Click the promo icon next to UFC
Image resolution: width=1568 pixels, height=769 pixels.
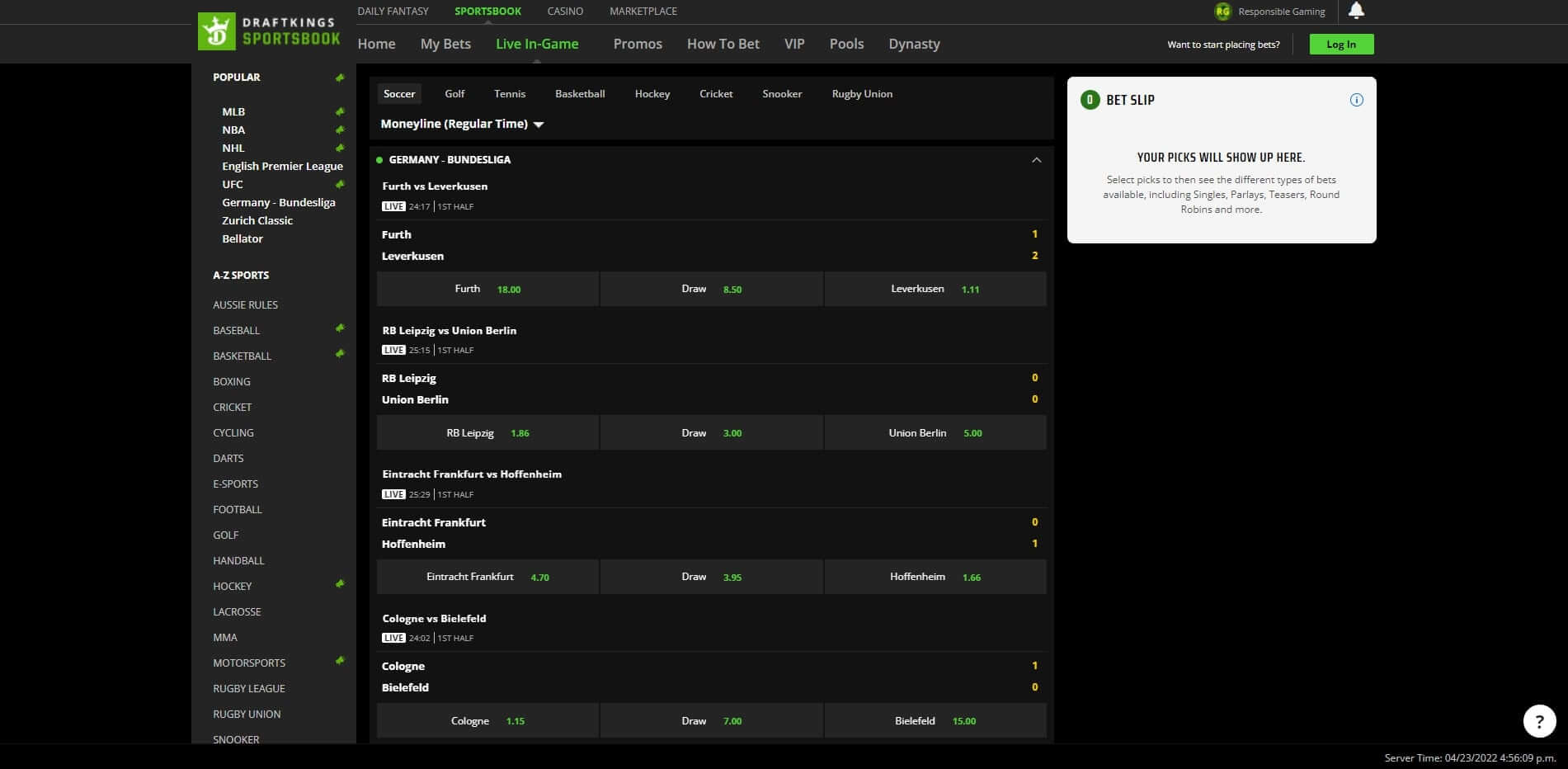point(340,183)
